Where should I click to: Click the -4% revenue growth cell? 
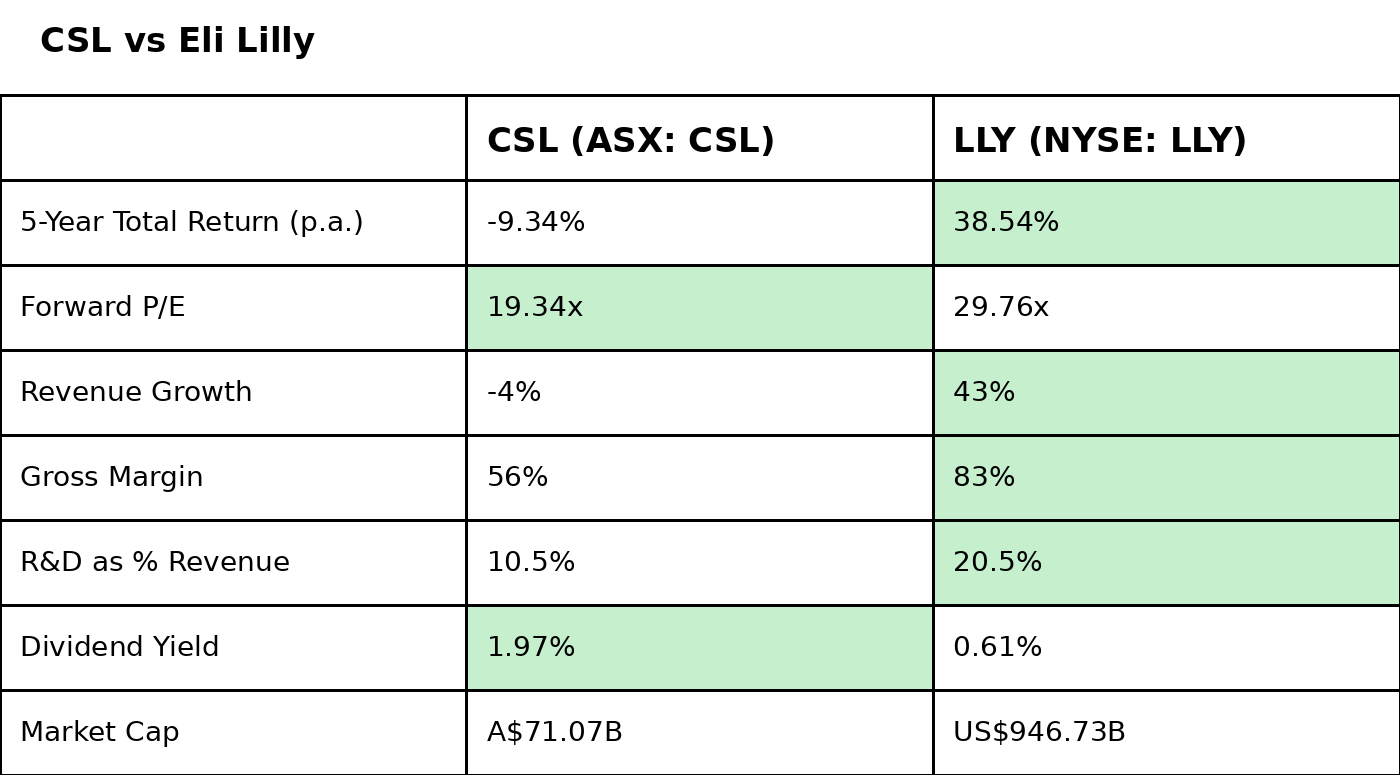coord(514,393)
